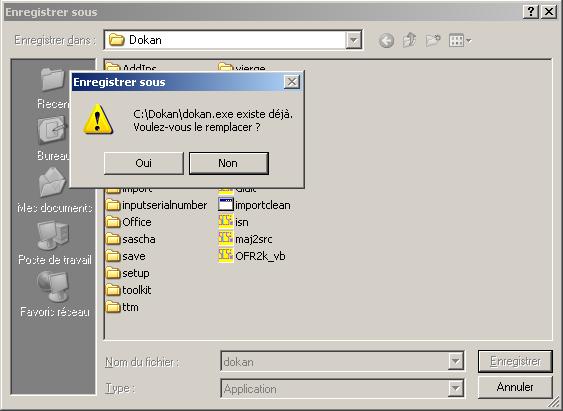
Task: Click the yellow warning triangle icon
Action: click(x=98, y=119)
